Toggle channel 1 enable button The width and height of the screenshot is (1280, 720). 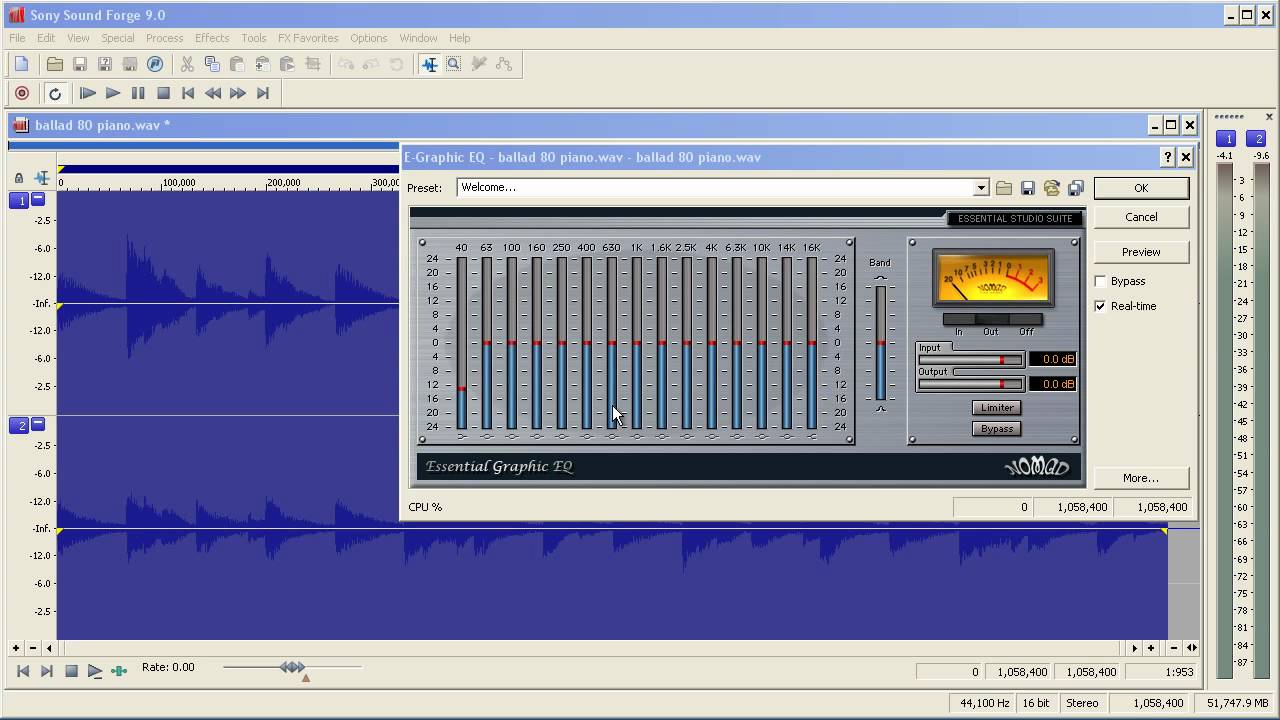click(19, 200)
